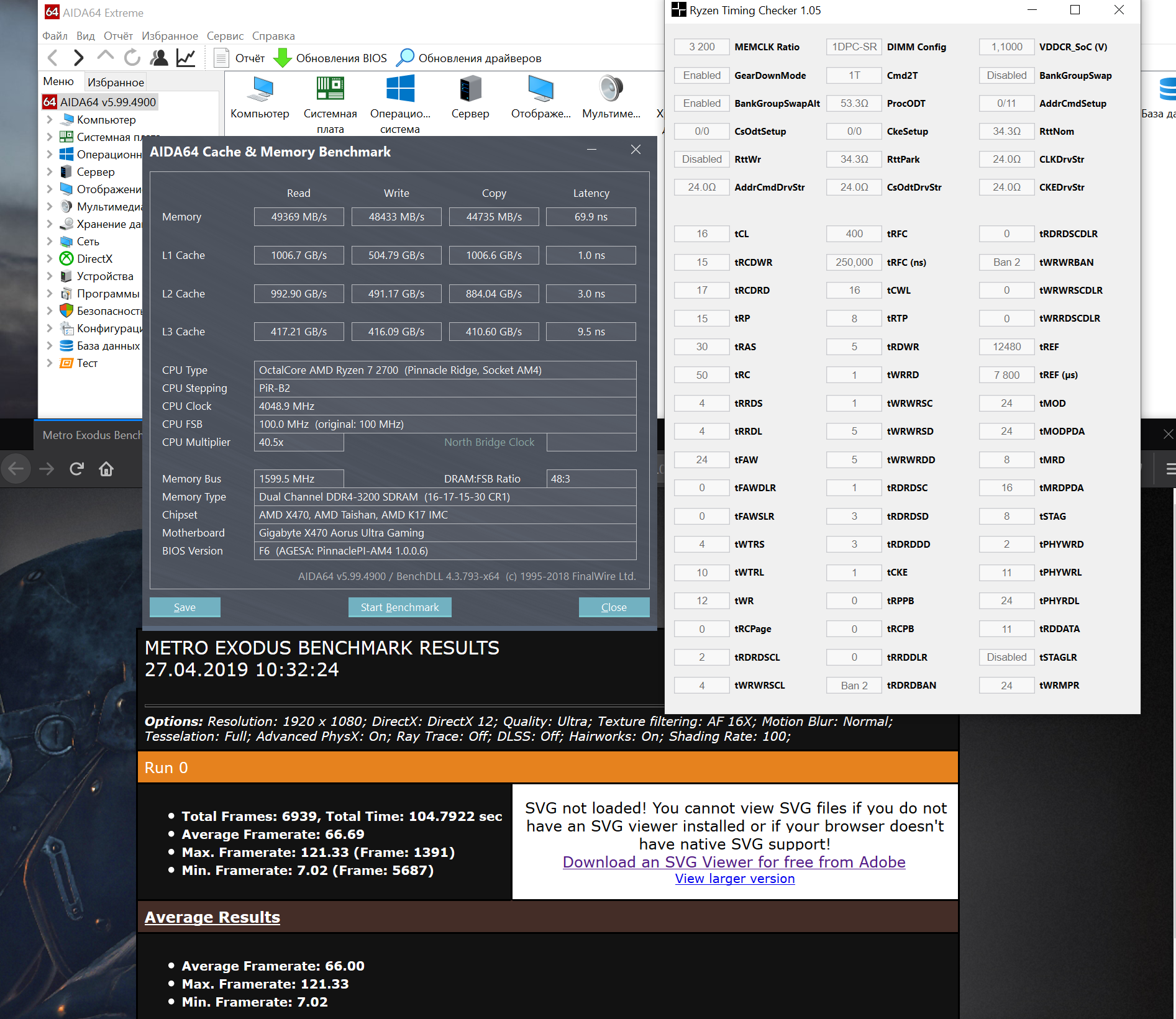This screenshot has height=1019, width=1176.
Task: Open the user icon in AIDA64 toolbar
Action: click(x=160, y=58)
